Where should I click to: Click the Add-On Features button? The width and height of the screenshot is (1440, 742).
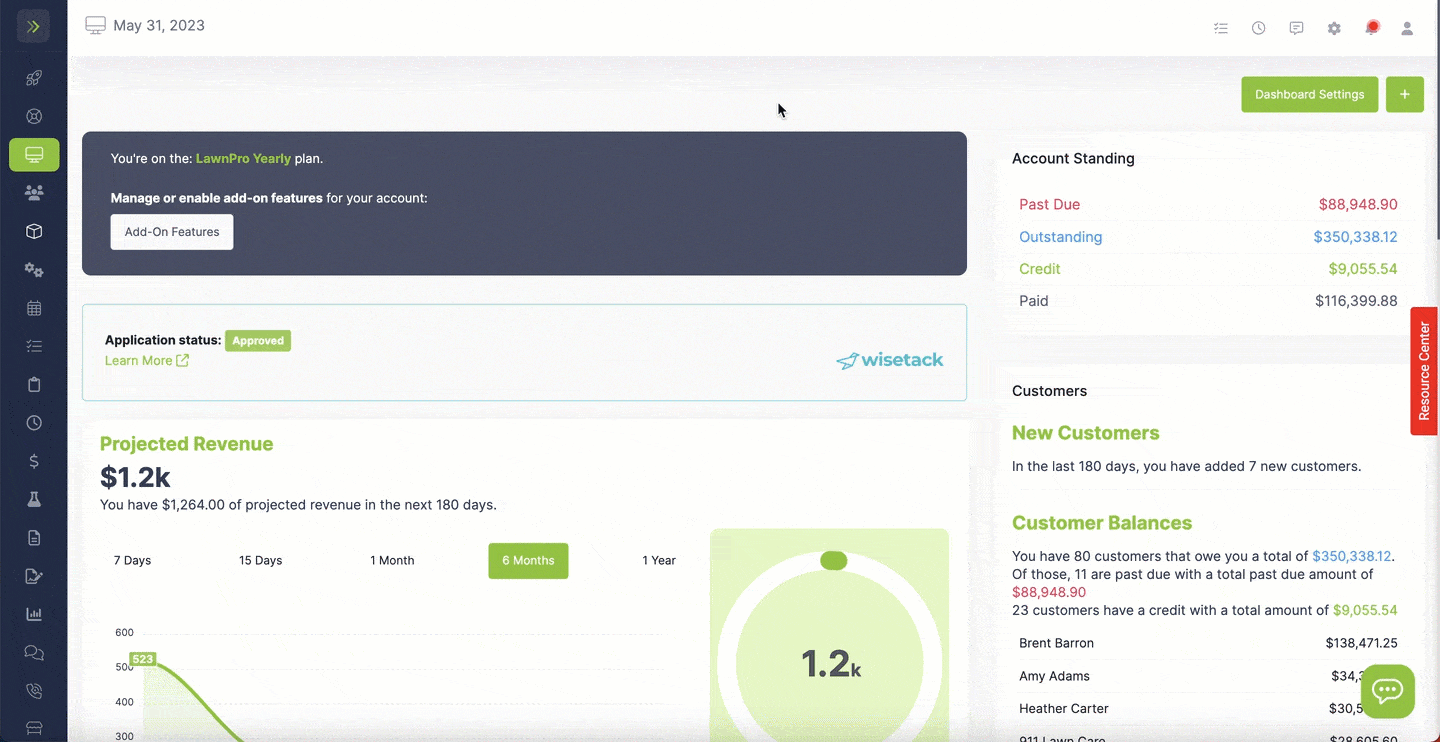pyautogui.click(x=172, y=232)
